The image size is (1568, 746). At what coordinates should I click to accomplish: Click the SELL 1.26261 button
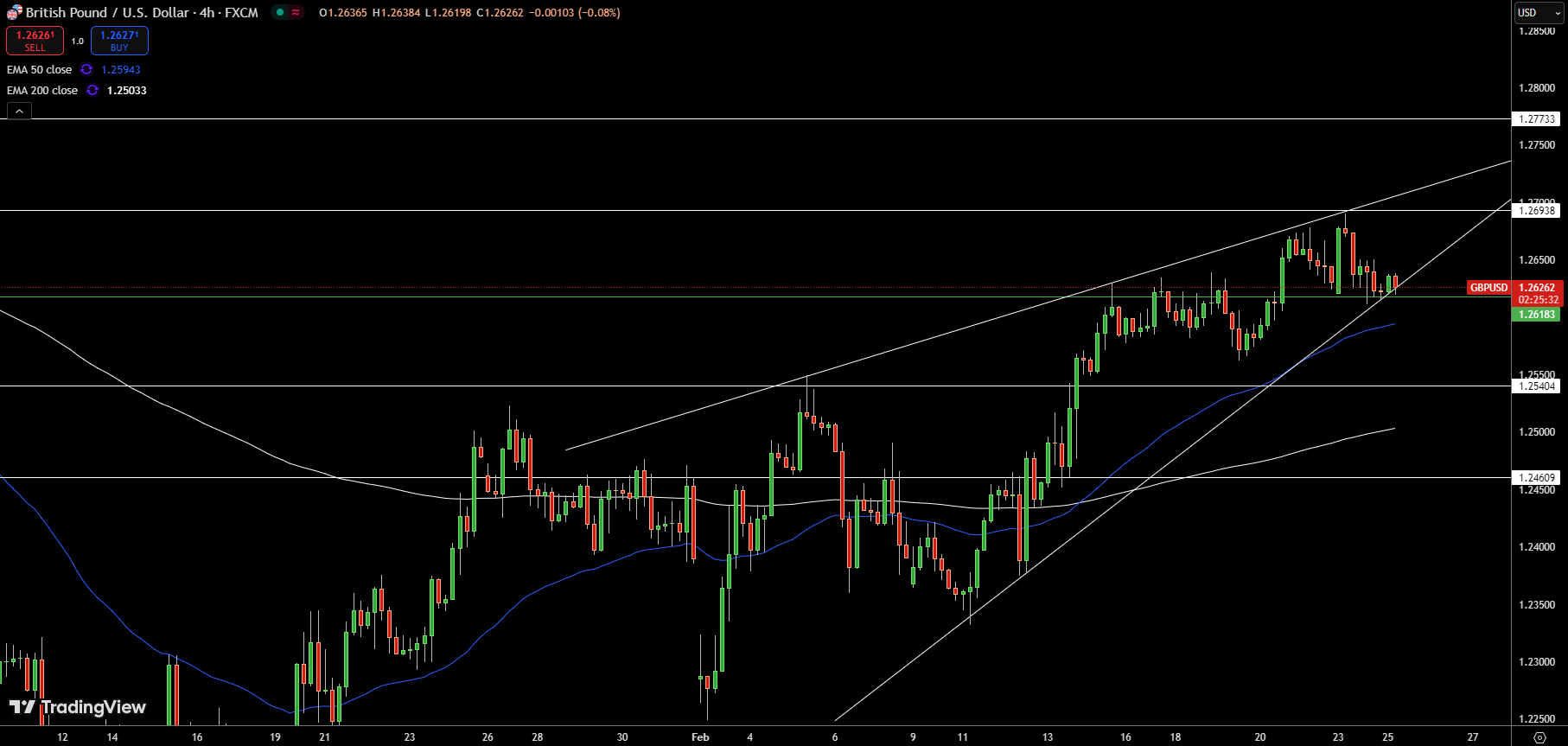pyautogui.click(x=35, y=41)
